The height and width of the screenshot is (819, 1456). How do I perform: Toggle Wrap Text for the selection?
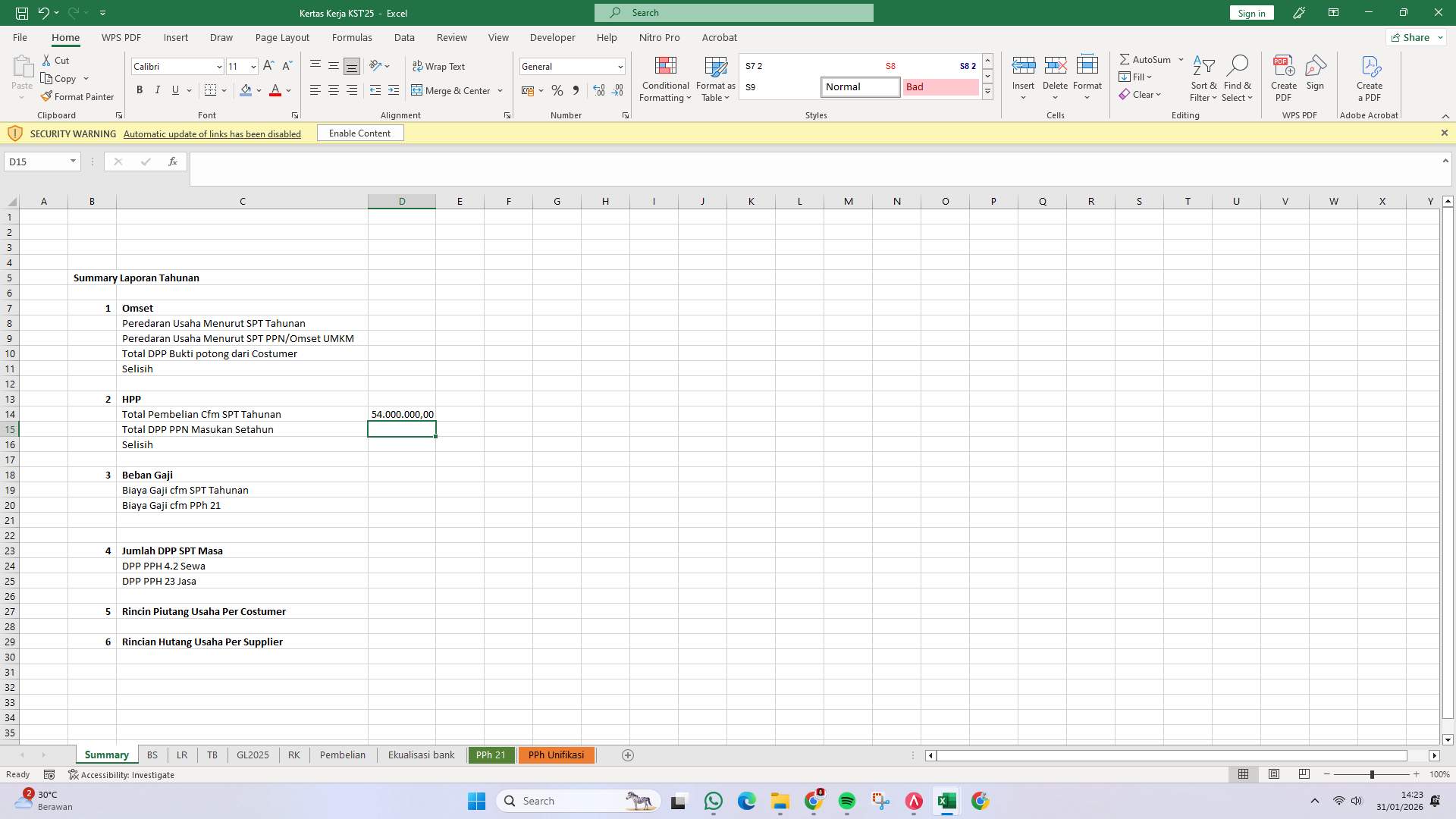[440, 66]
